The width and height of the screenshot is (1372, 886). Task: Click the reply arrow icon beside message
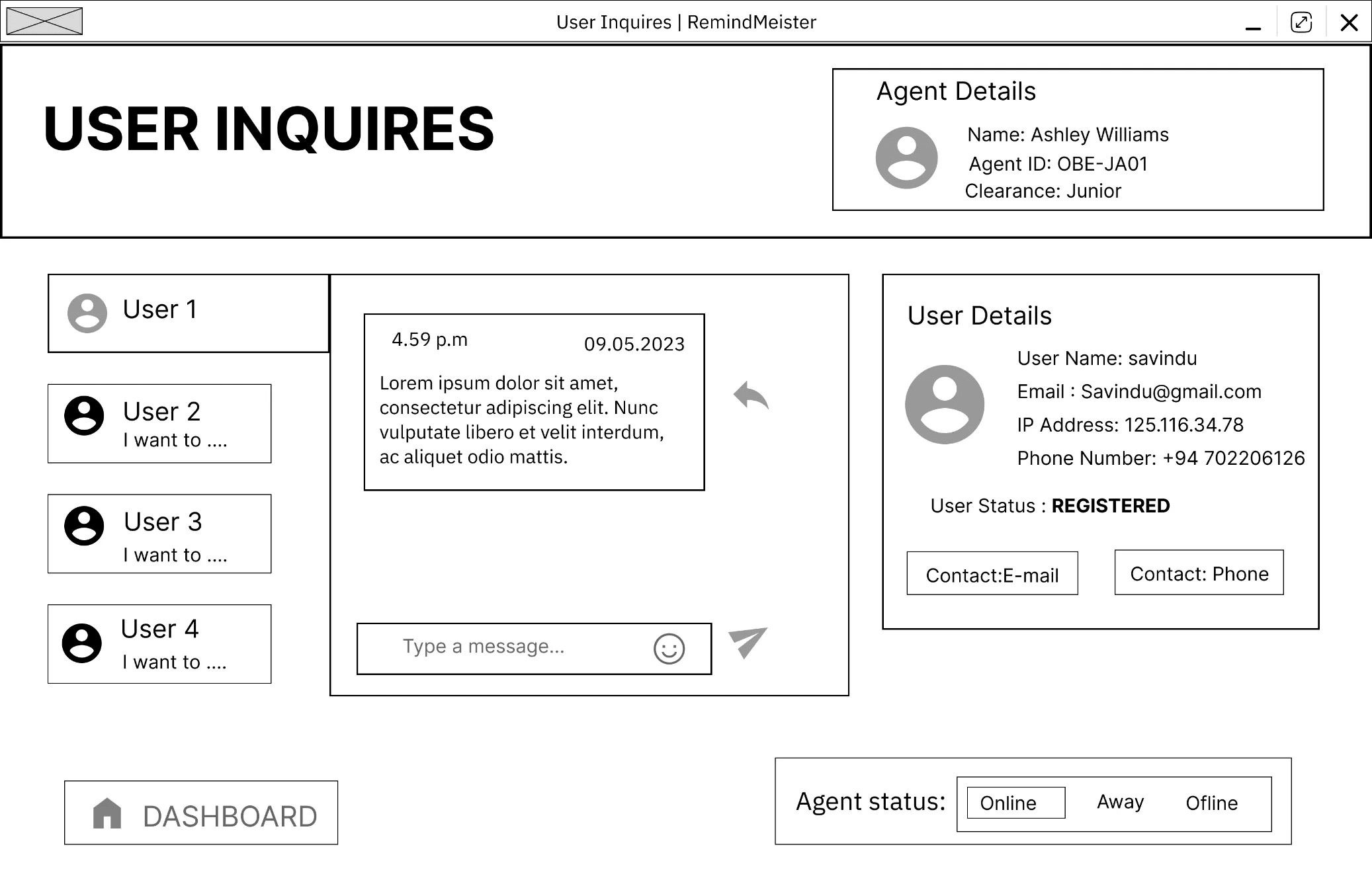751,395
